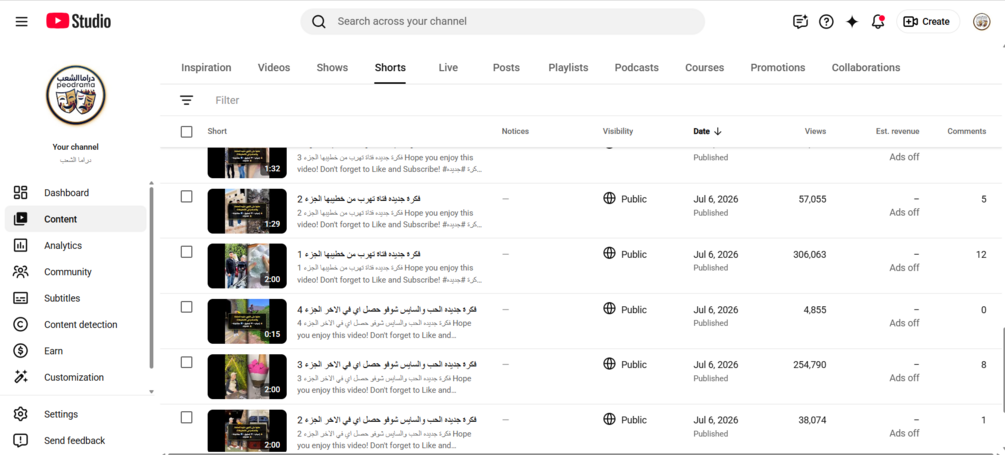Click the YouTube Studio logo

[x=78, y=21]
